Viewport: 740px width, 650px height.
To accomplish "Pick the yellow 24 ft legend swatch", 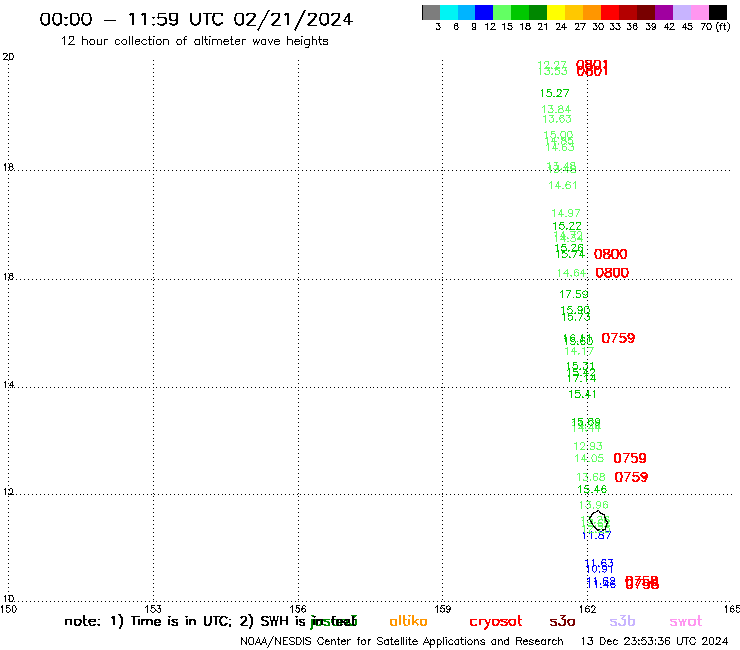I will point(556,12).
